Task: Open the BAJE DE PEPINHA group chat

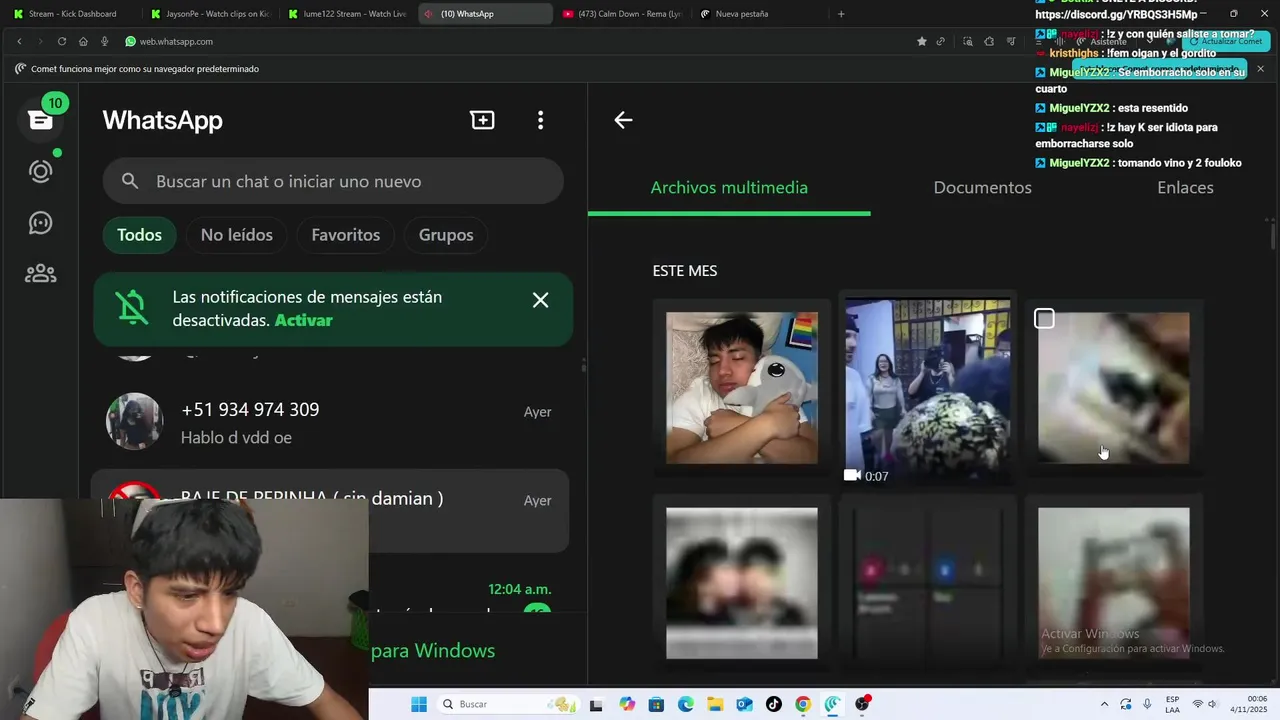Action: pos(330,511)
